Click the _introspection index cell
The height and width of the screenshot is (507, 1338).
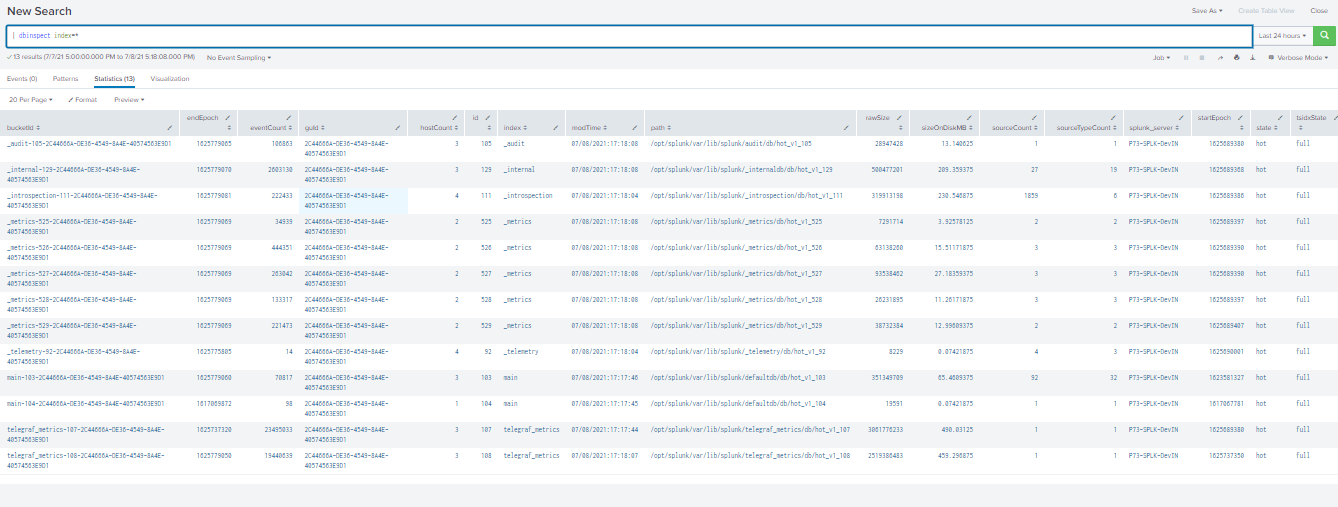tap(527, 196)
